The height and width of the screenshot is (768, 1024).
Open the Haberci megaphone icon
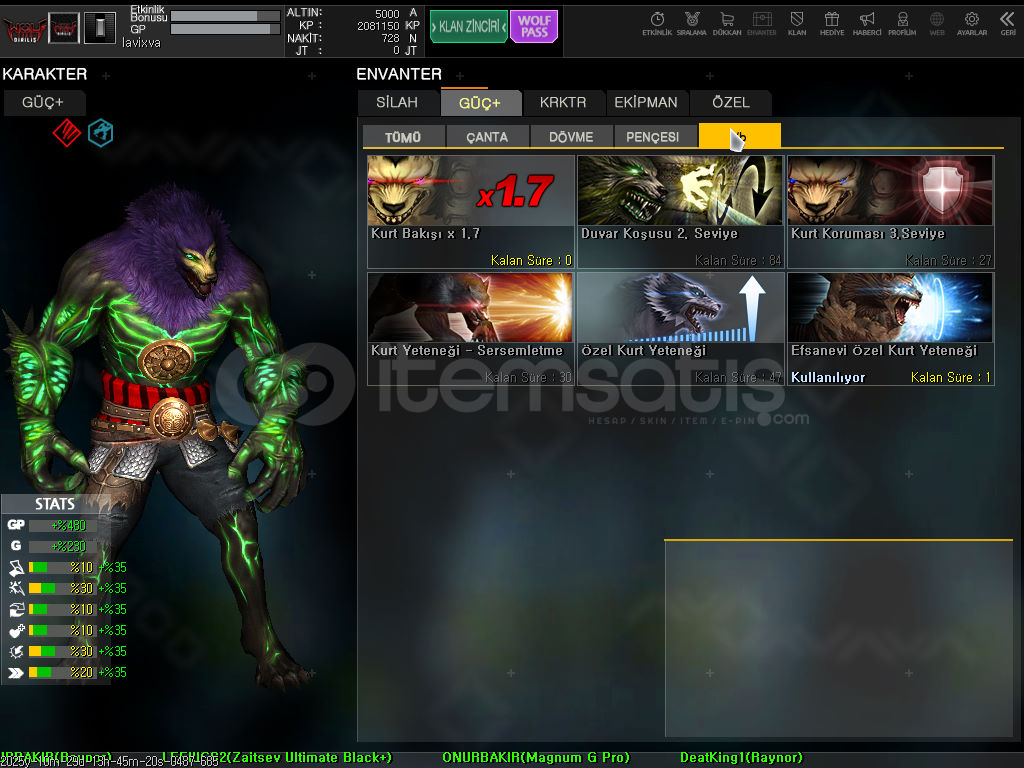tap(867, 24)
